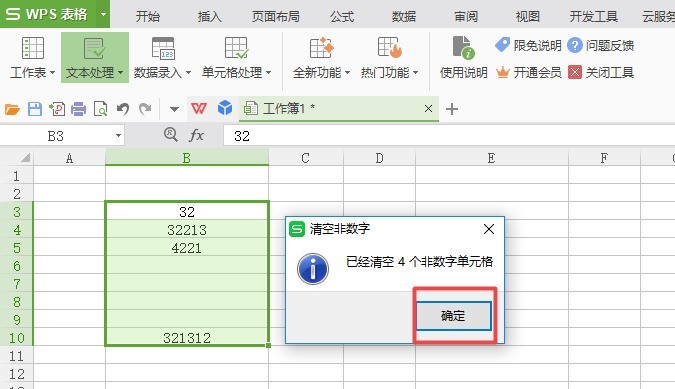Screen dimensions: 675x389
Task: Close the 工作簿1 document tab
Action: point(428,108)
